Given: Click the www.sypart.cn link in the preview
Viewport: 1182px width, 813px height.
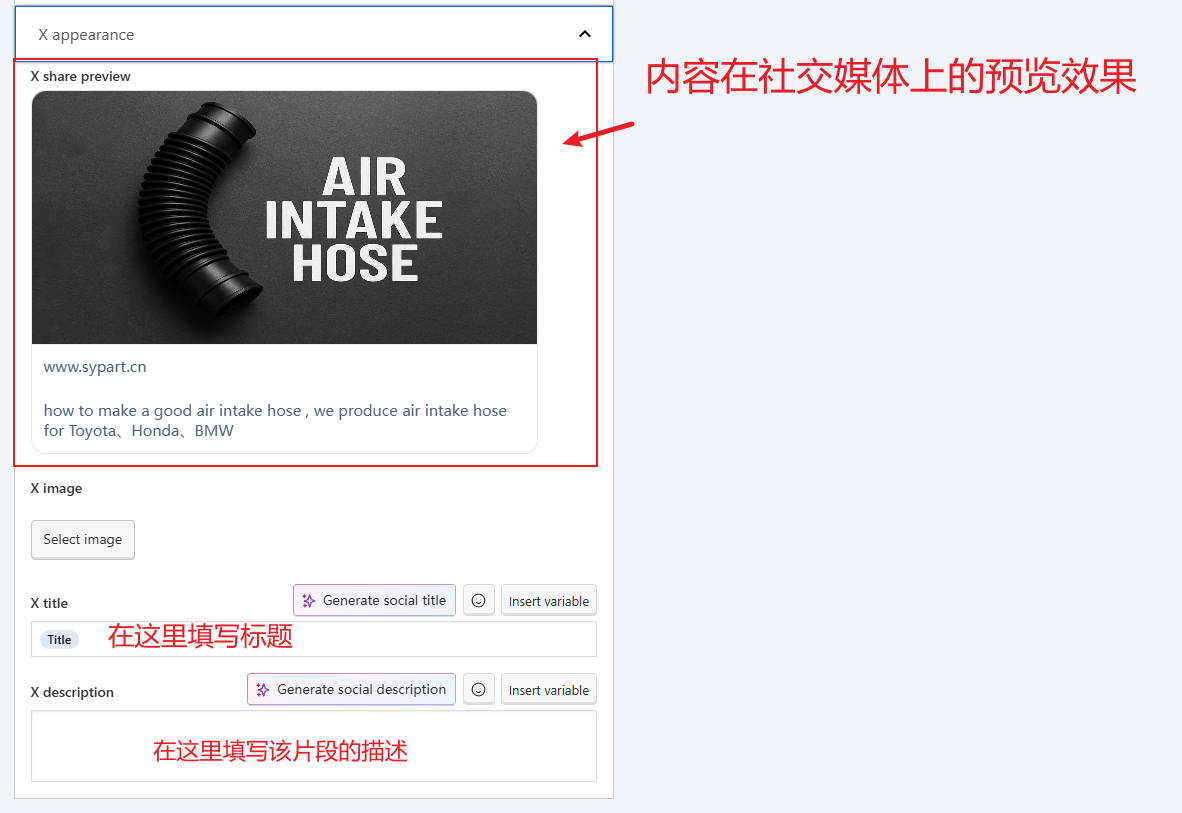Looking at the screenshot, I should pyautogui.click(x=95, y=367).
